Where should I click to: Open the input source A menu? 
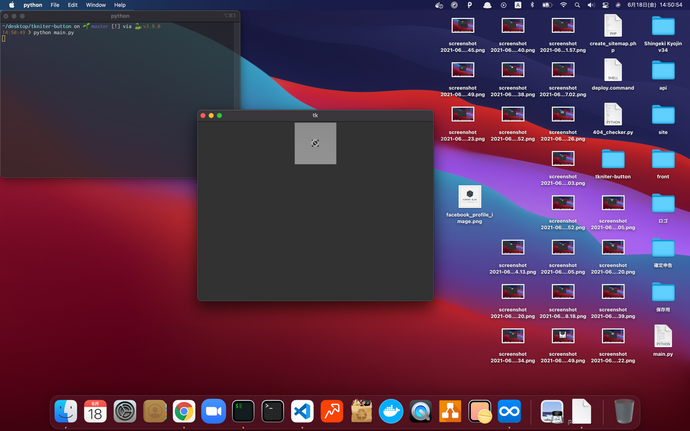tap(518, 5)
